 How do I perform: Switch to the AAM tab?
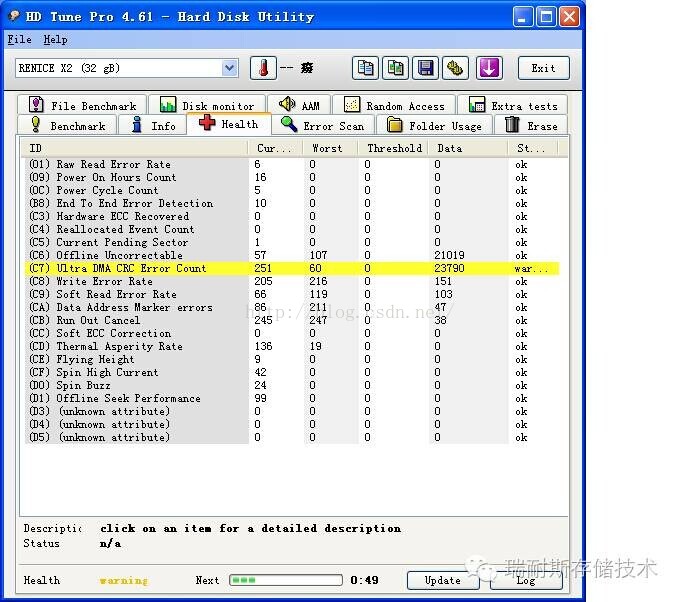tap(299, 105)
